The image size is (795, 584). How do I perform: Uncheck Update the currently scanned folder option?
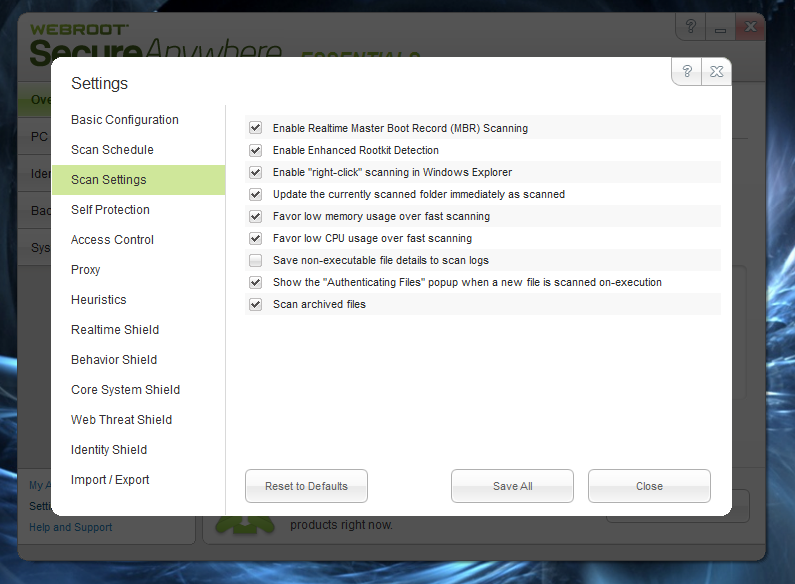(256, 194)
